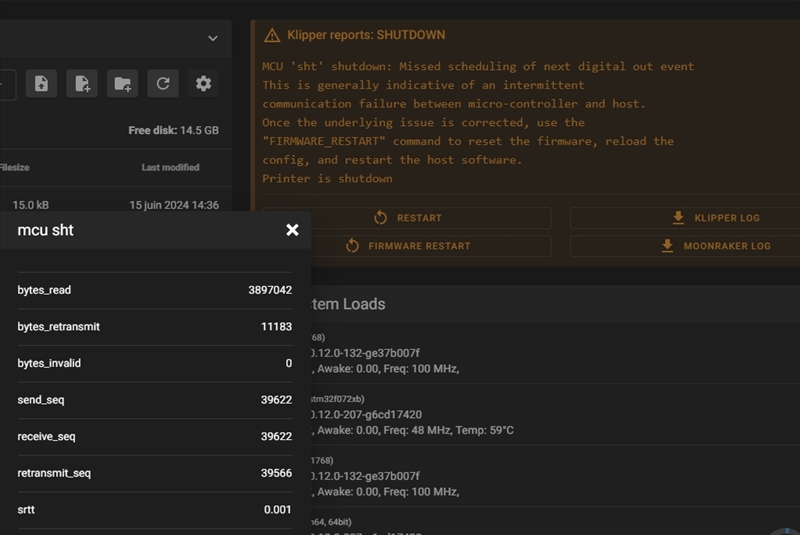Screen dimensions: 800x535
Task: Click the create new folder icon
Action: pyautogui.click(x=123, y=84)
